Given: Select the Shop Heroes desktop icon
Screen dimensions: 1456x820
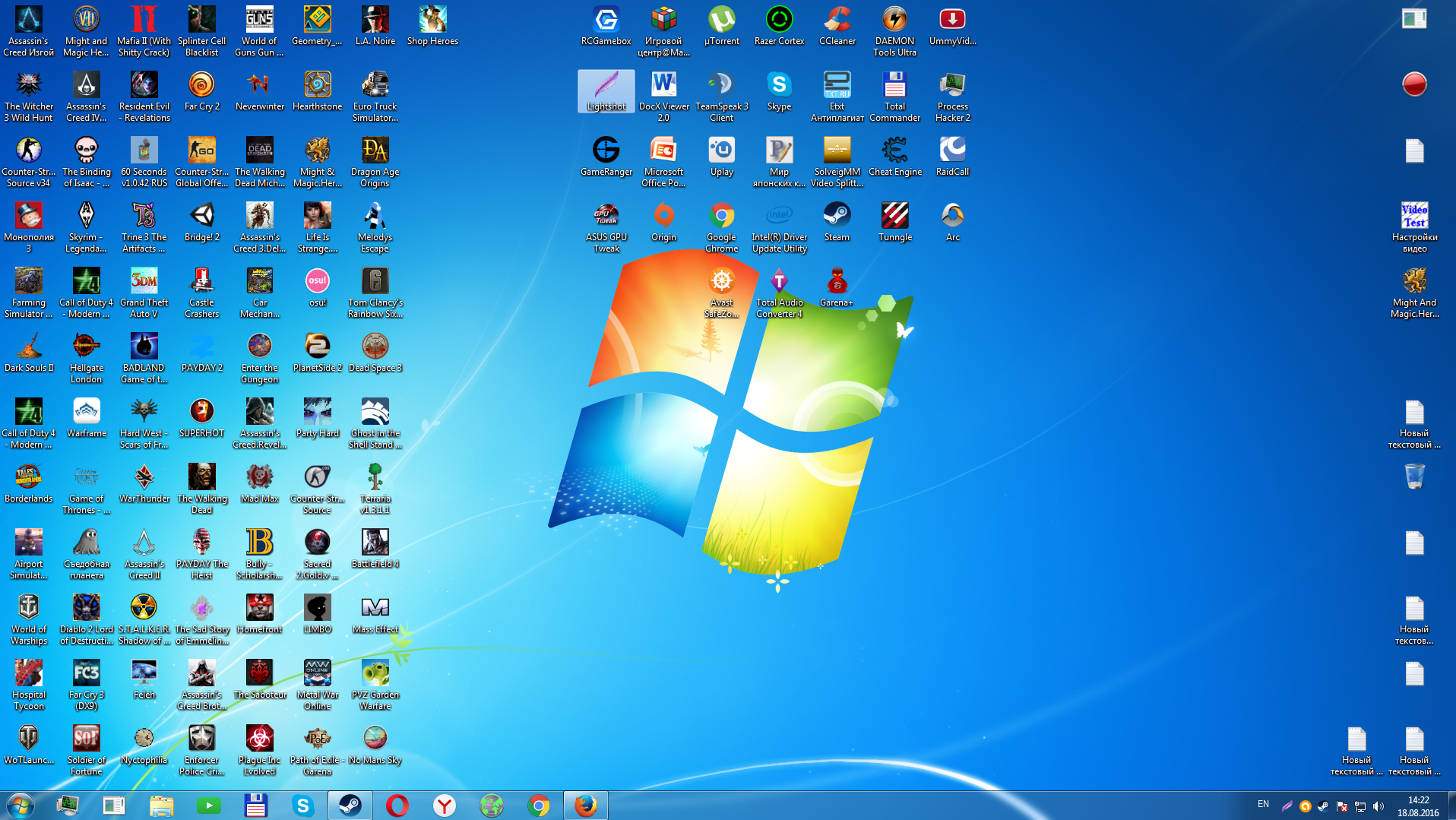Looking at the screenshot, I should pyautogui.click(x=432, y=26).
